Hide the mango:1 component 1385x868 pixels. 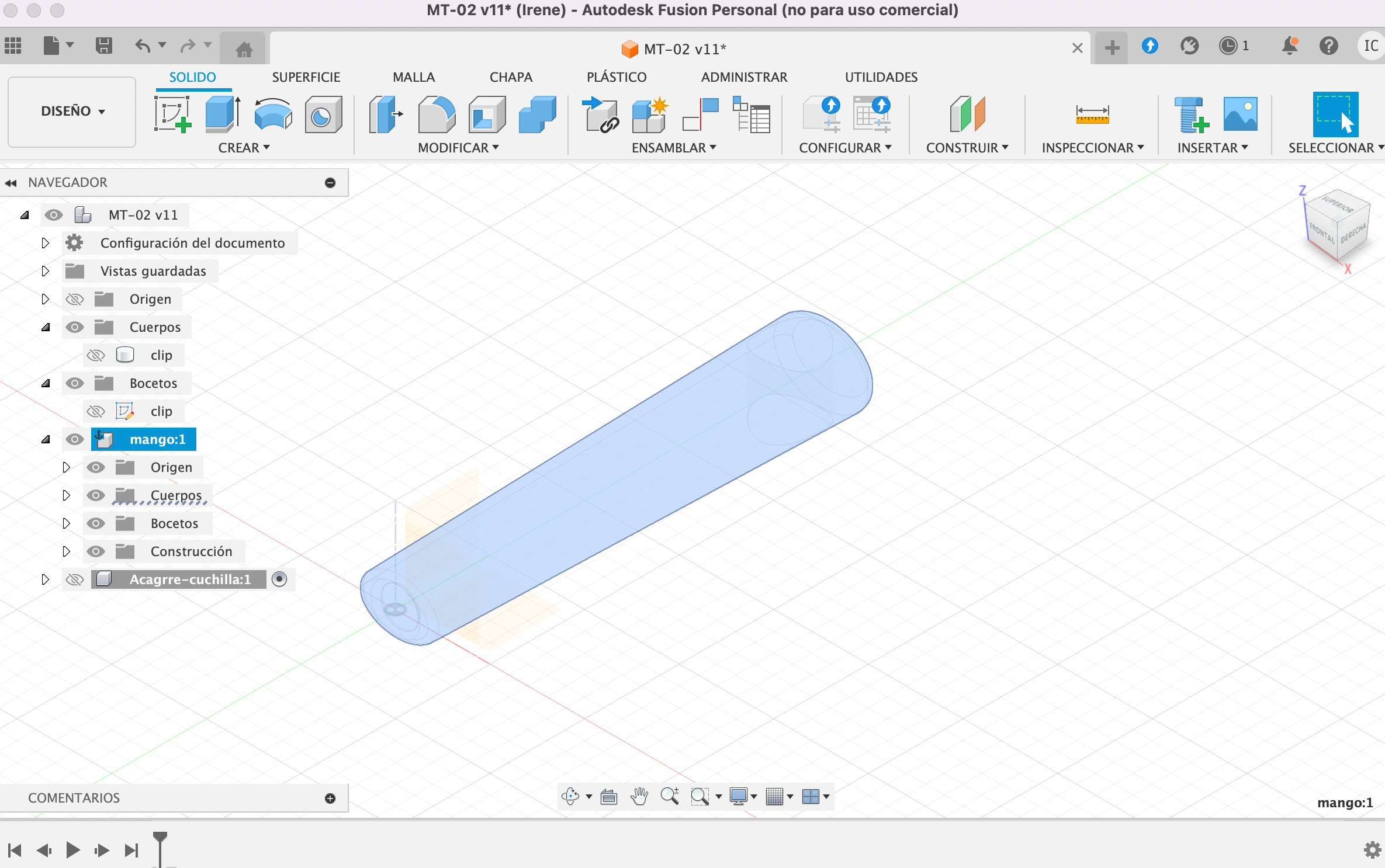[75, 439]
